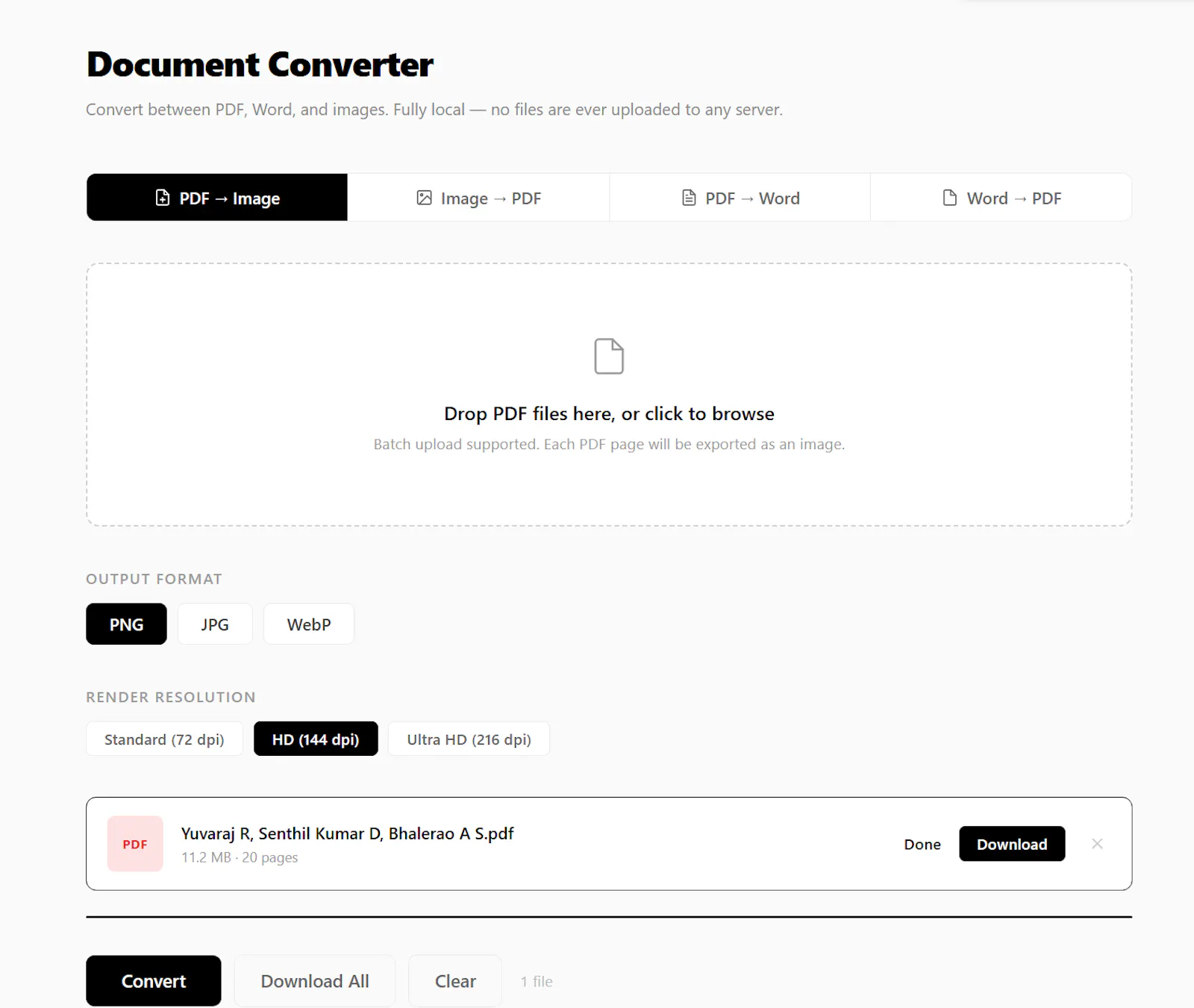Viewport: 1194px width, 1008px height.
Task: Click the "Done" status text
Action: coord(922,845)
